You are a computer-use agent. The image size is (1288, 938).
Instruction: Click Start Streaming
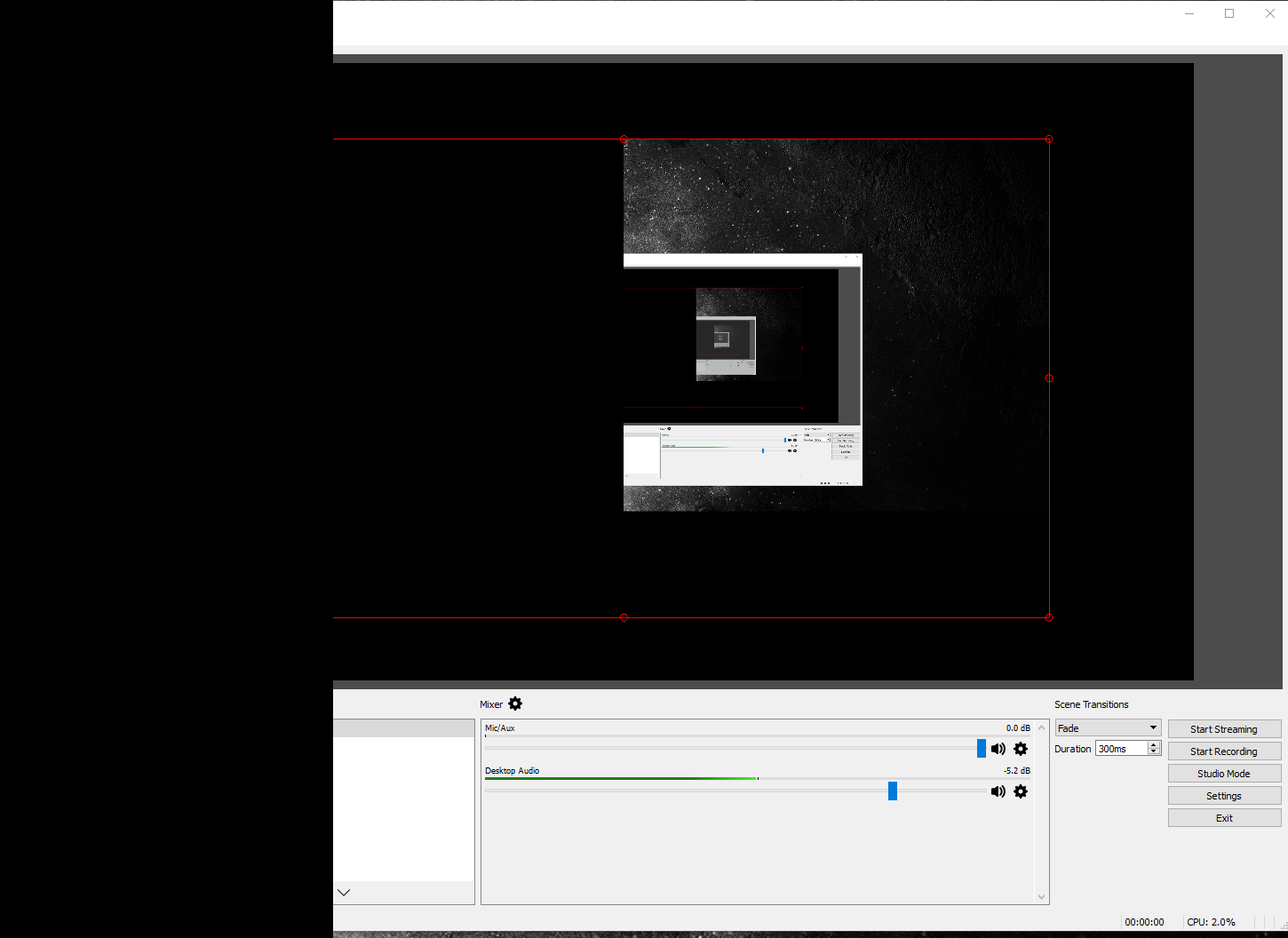[1224, 729]
